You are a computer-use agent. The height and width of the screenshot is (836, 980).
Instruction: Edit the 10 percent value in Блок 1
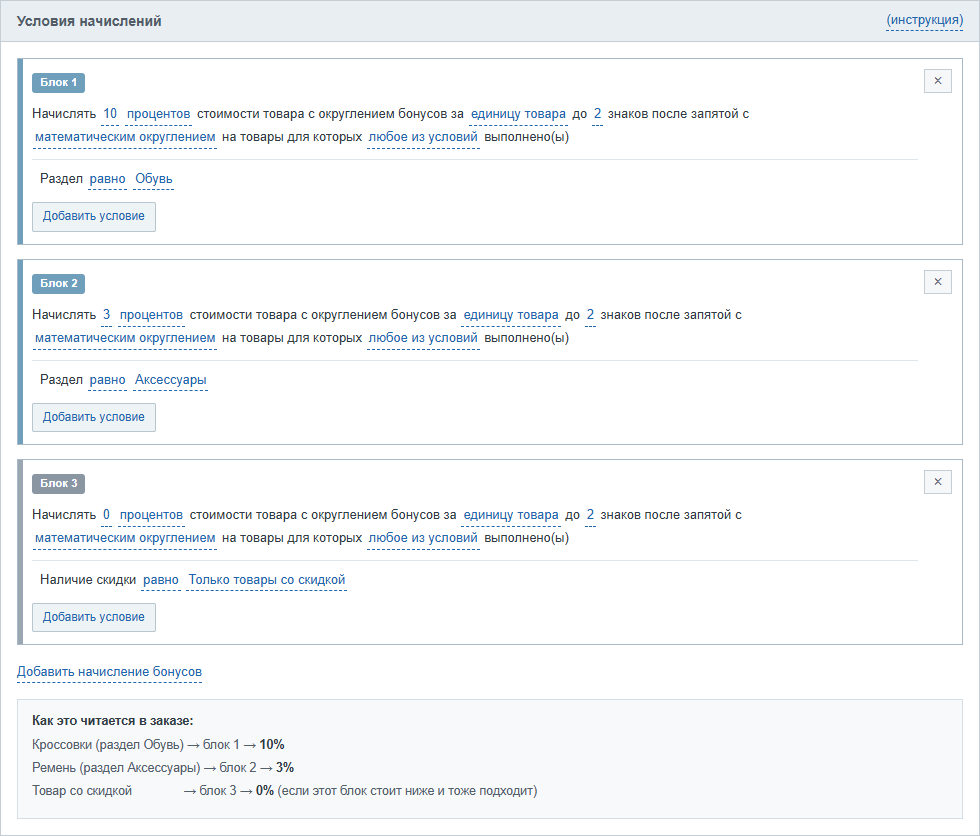point(110,114)
